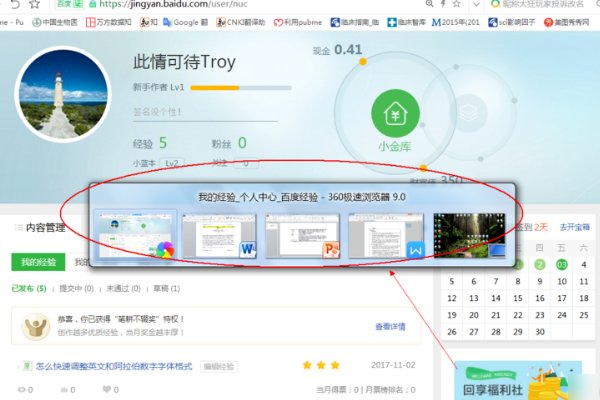This screenshot has width=600, height=400.
Task: Click the address bar URL jingyan.baidu.com
Action: (173, 4)
